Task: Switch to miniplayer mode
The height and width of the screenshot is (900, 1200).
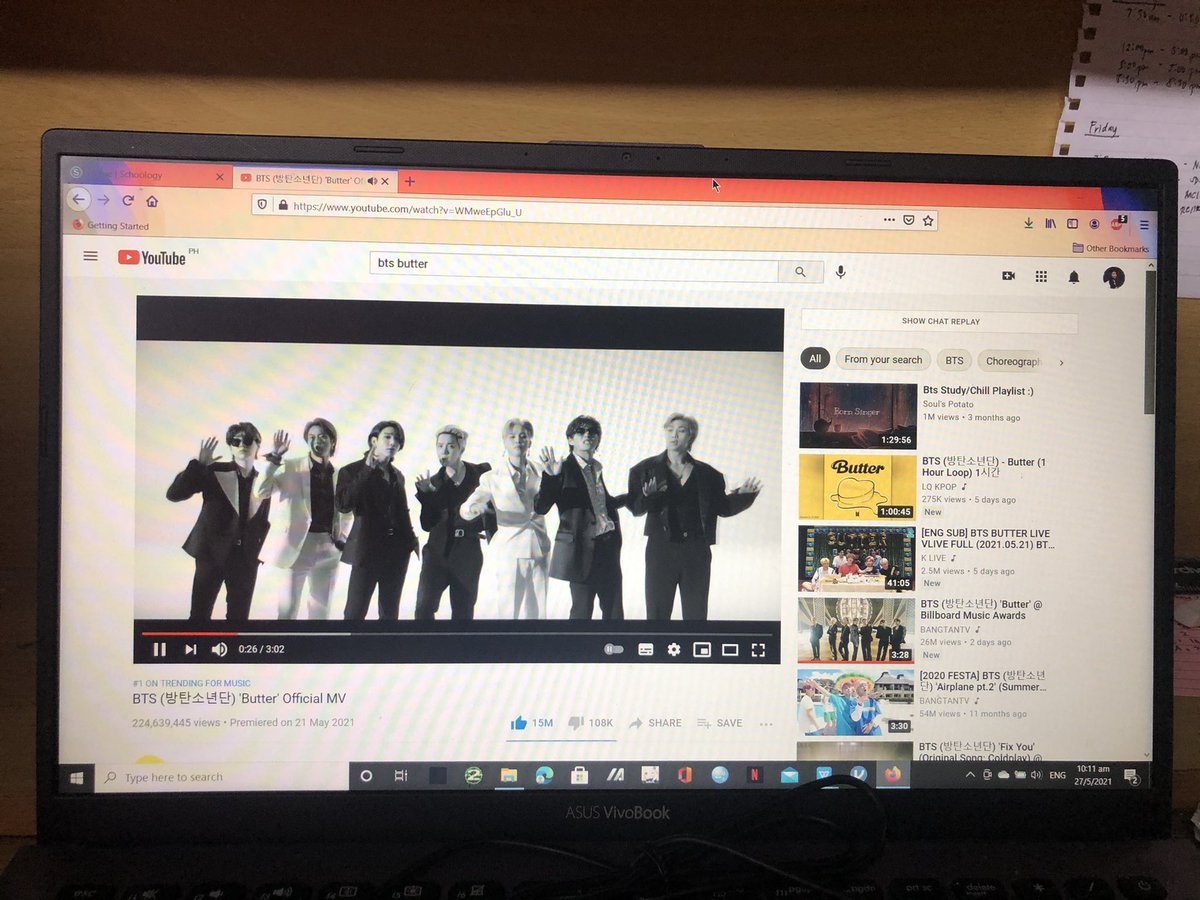Action: 702,650
